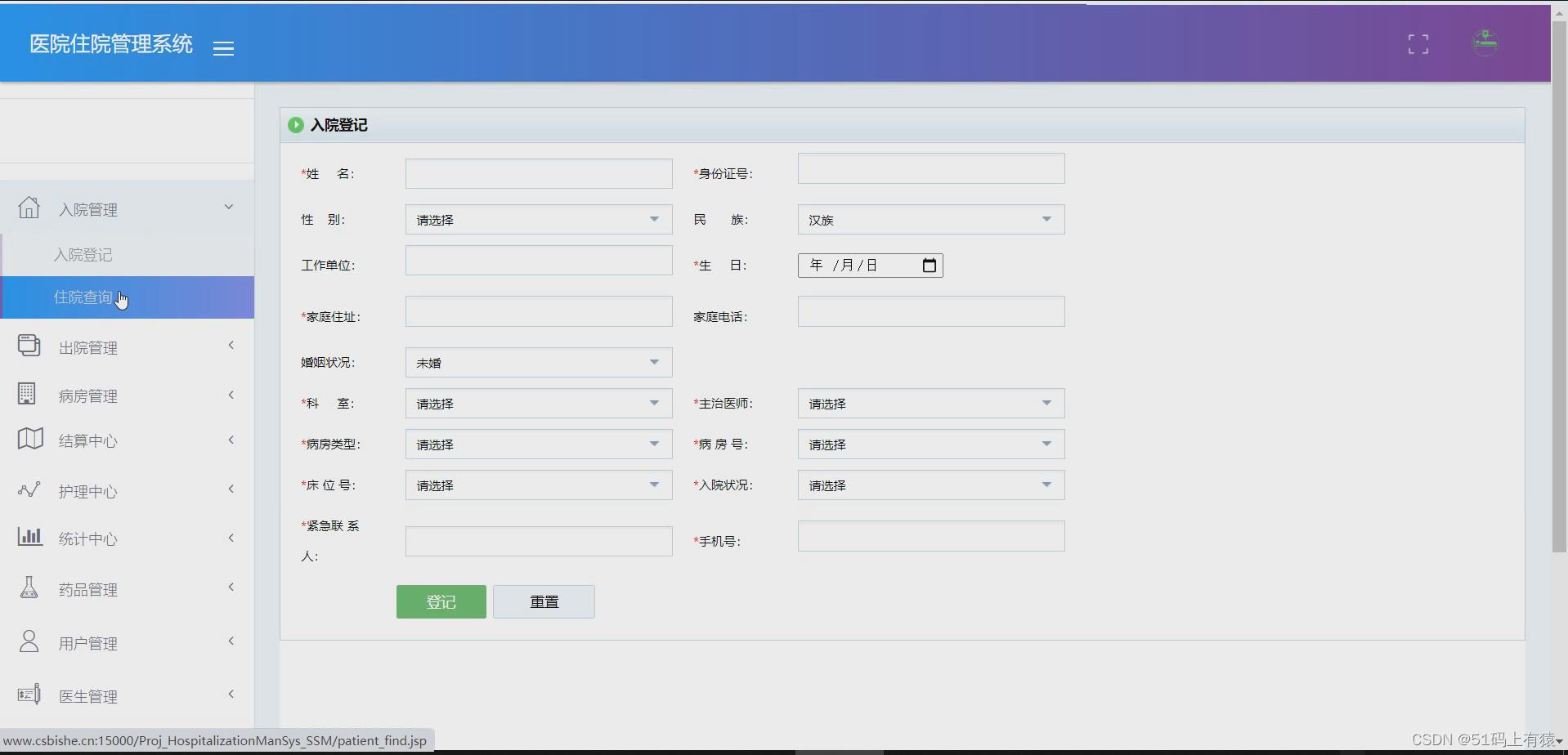Click the green 登记 button
The height and width of the screenshot is (755, 1568).
coord(441,601)
